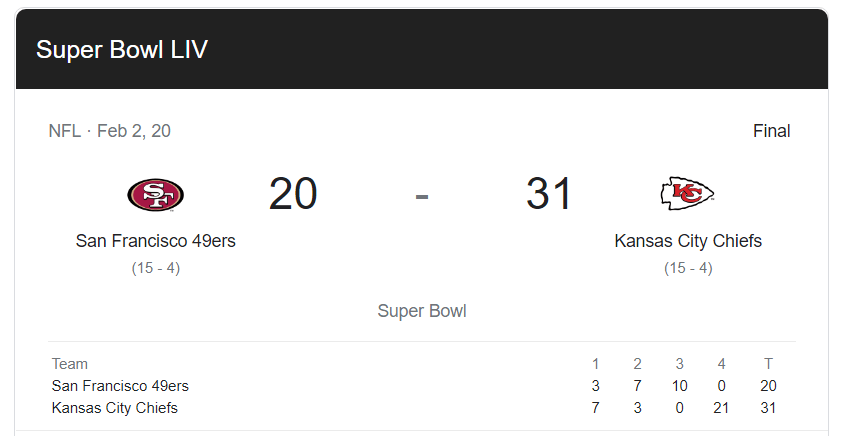Click the Final status text
849x436 pixels.
(x=771, y=131)
